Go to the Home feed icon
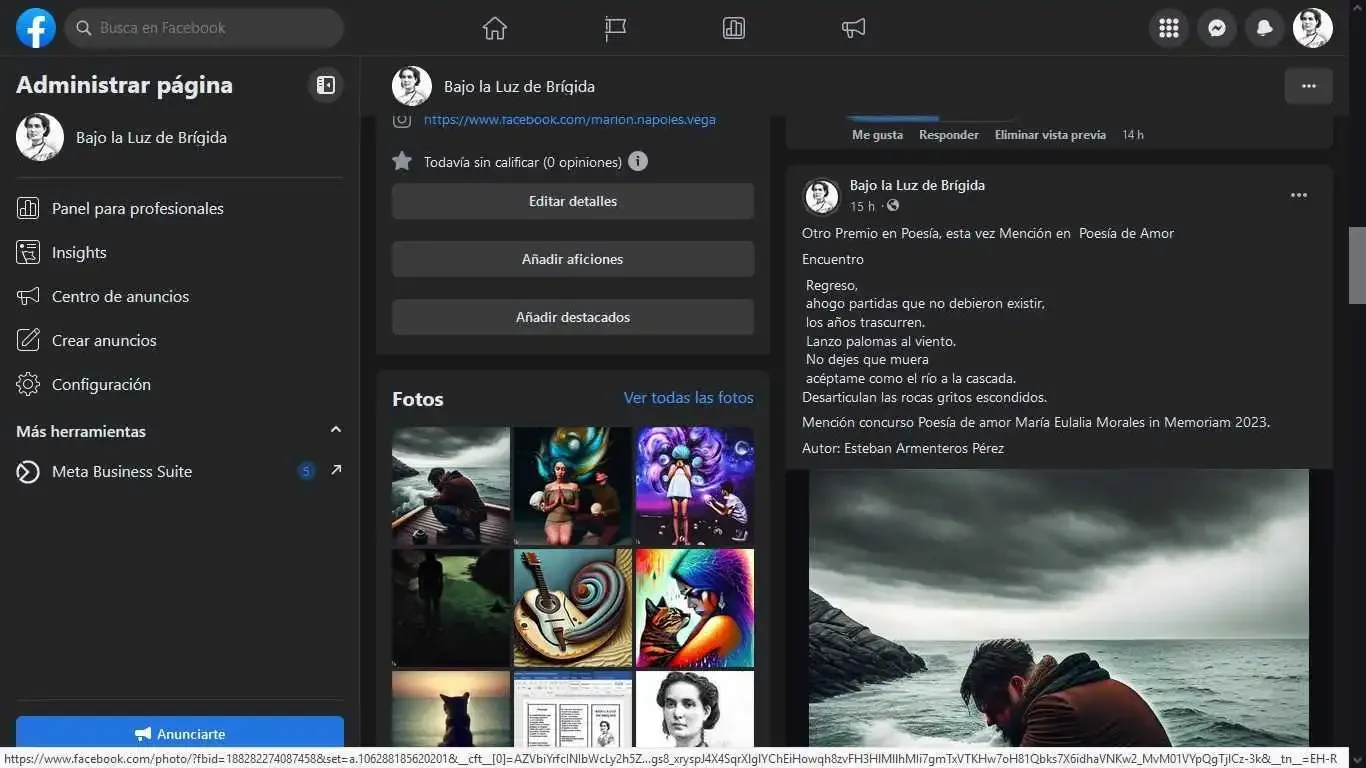This screenshot has height=768, width=1366. point(494,28)
